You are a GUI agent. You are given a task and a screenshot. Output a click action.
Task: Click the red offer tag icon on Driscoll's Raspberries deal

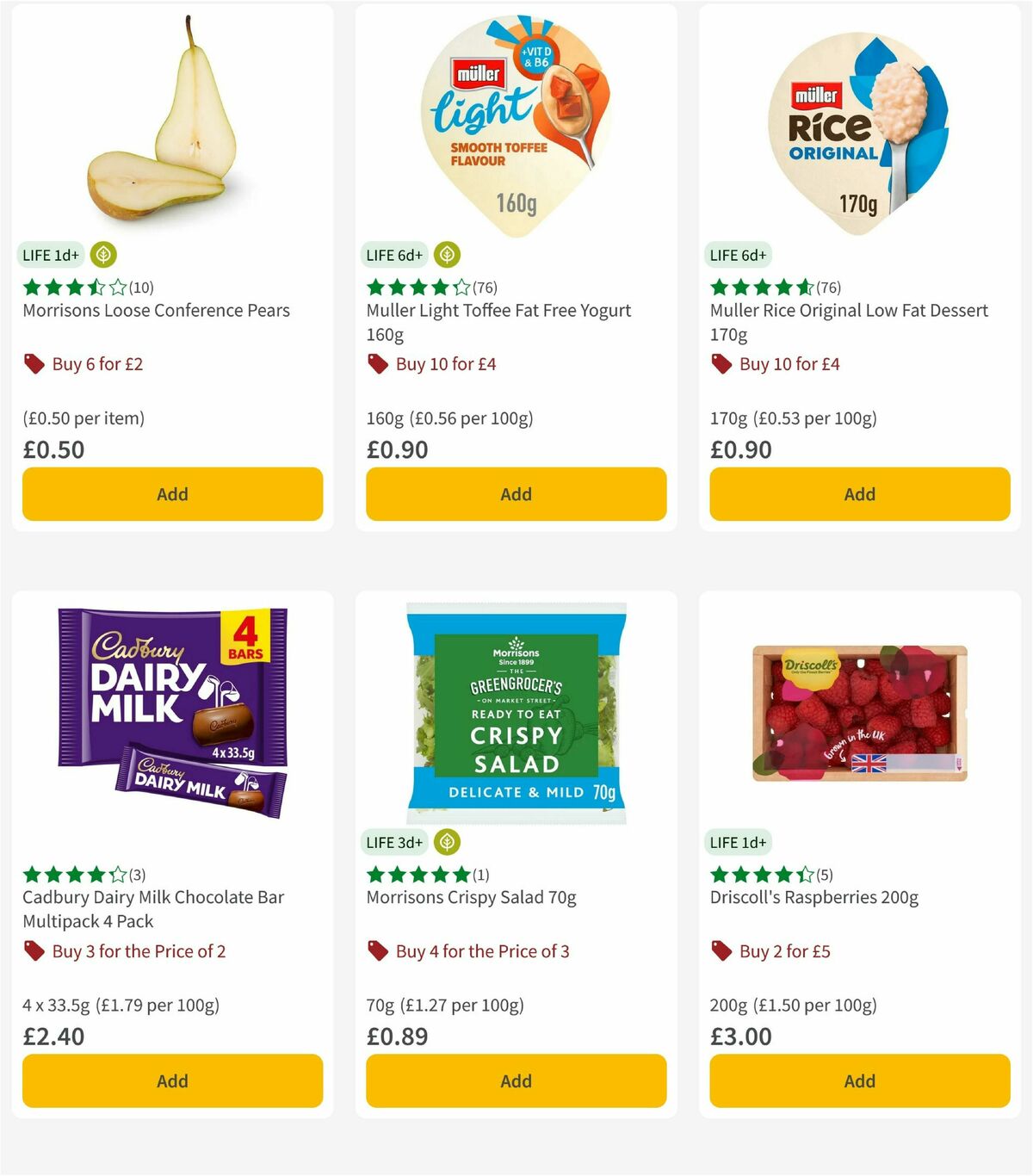[722, 951]
